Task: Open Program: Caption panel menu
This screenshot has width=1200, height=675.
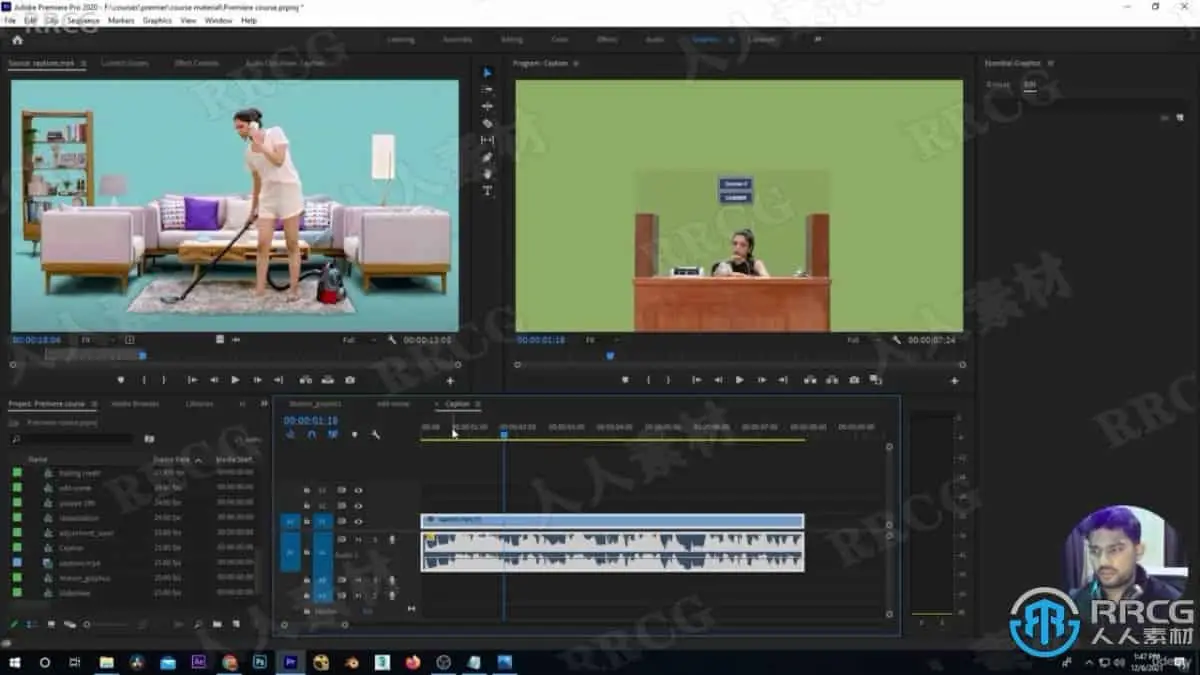Action: 576,63
